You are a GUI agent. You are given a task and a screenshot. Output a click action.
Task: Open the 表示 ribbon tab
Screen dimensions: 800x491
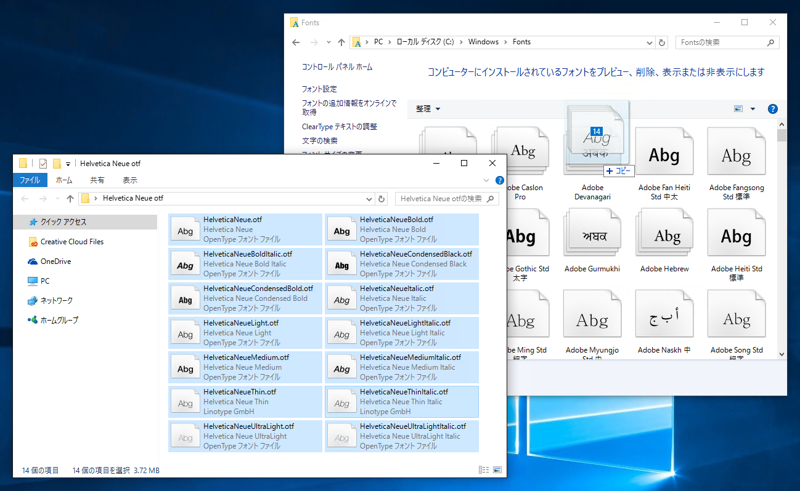coord(130,180)
